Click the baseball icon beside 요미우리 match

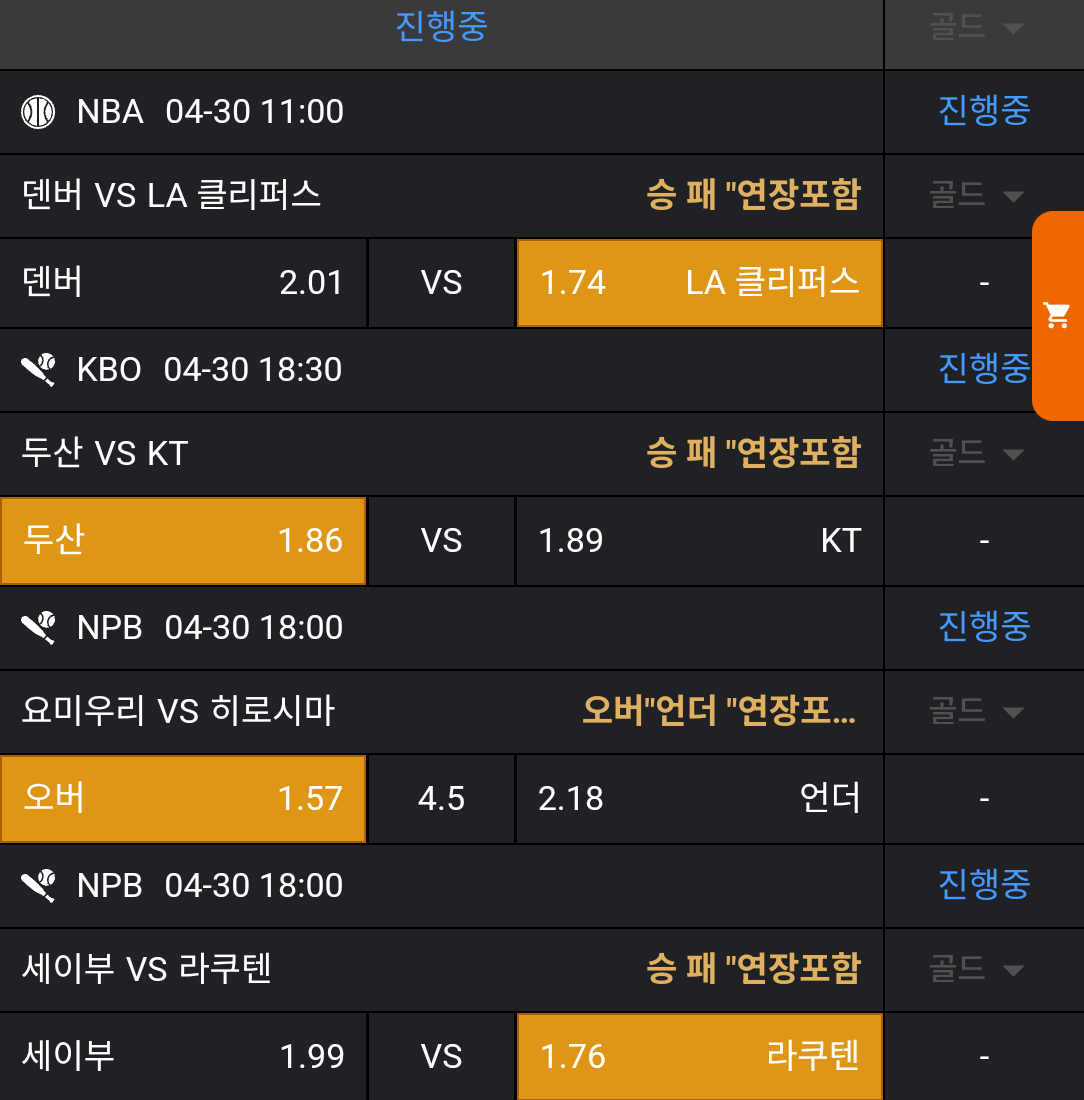(38, 628)
